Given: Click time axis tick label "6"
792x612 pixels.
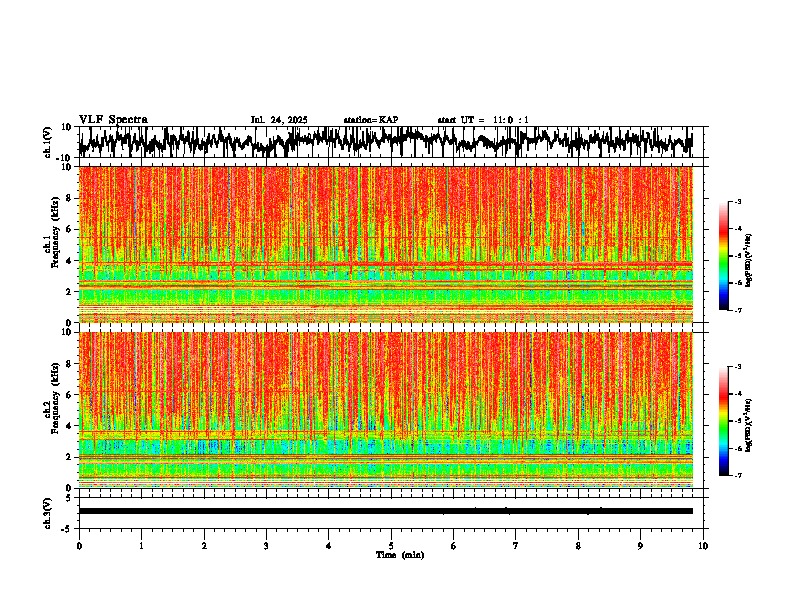Looking at the screenshot, I should (x=453, y=546).
